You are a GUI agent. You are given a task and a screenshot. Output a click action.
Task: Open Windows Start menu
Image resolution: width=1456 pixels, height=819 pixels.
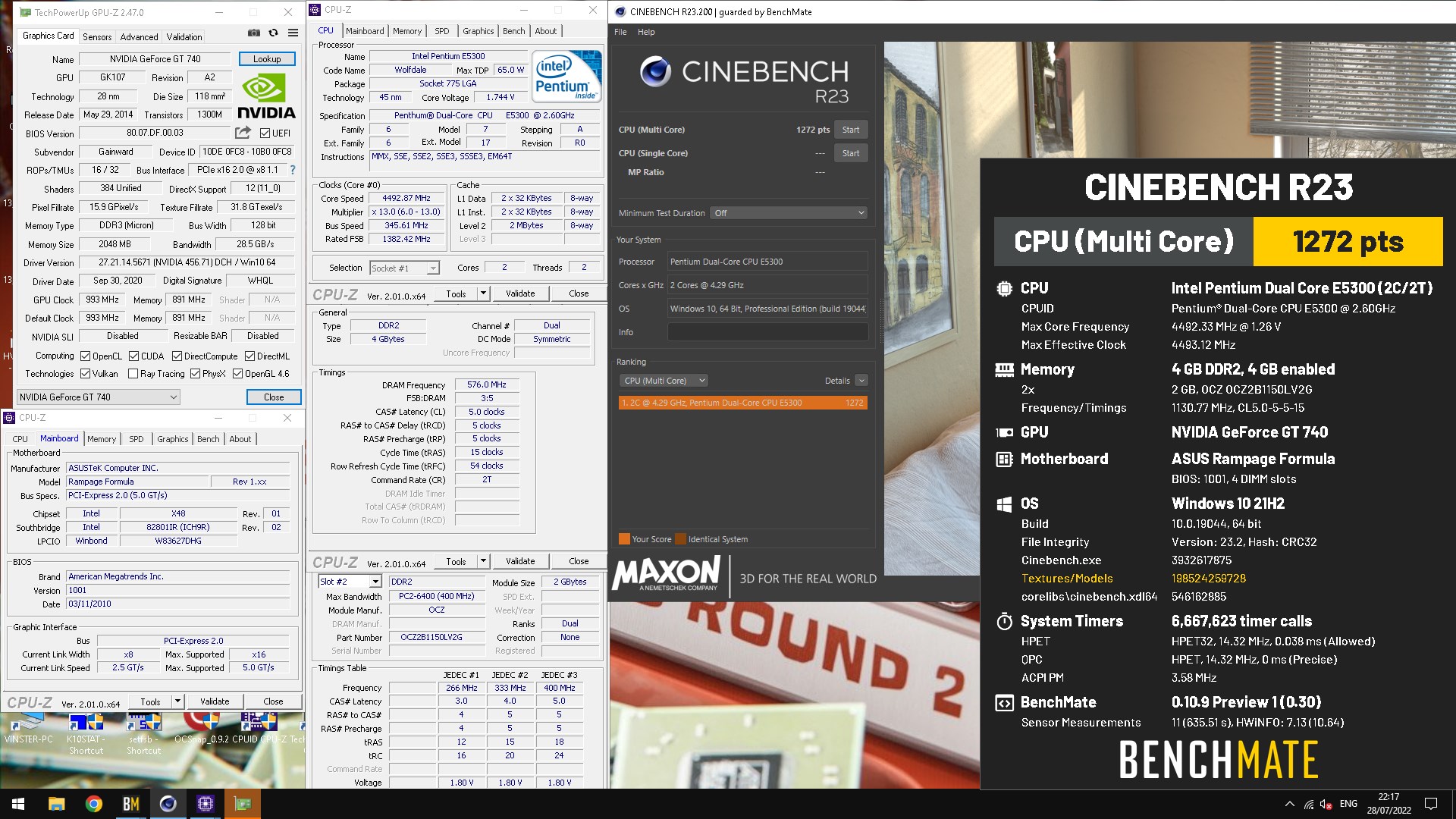click(18, 804)
